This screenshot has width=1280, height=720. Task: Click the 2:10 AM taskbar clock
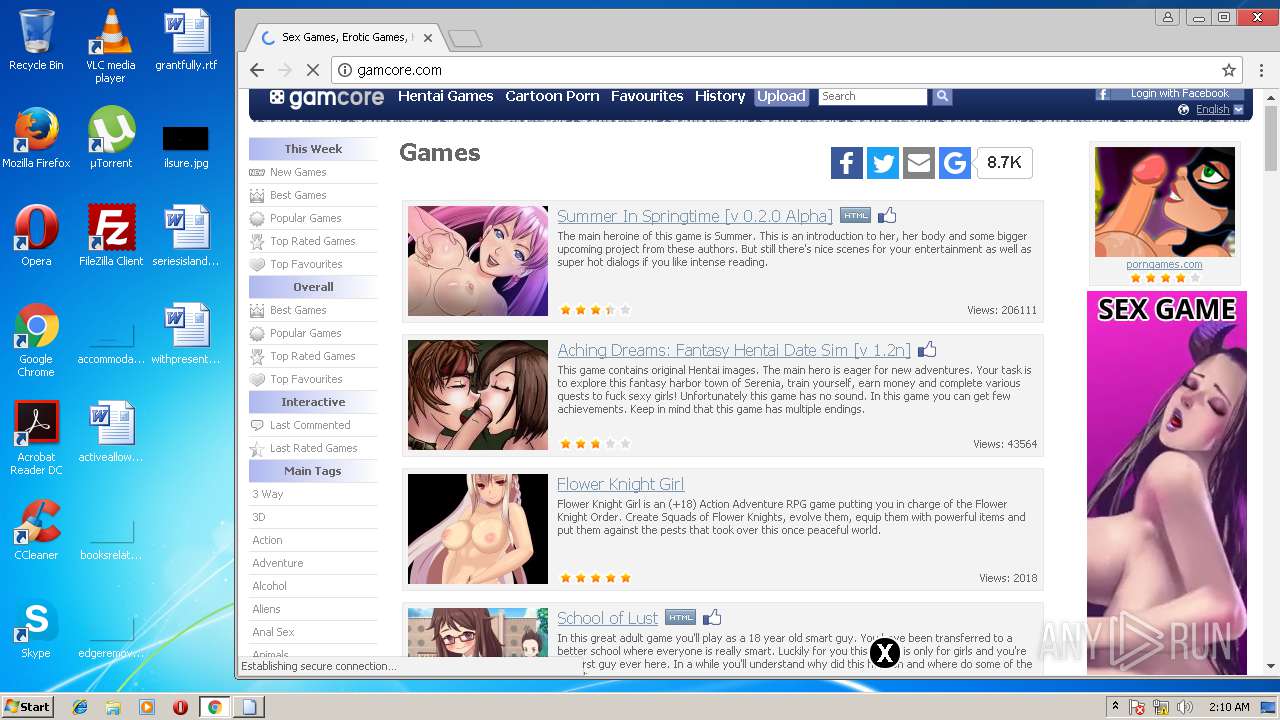click(1229, 707)
